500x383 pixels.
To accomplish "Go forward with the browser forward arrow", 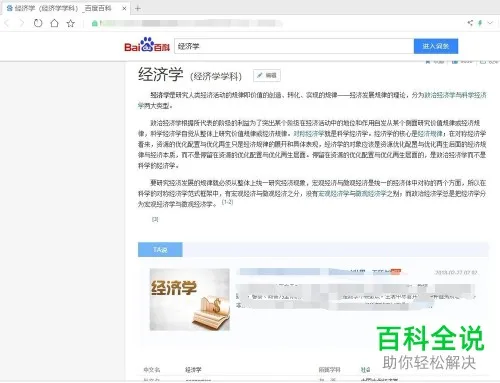I will pyautogui.click(x=22, y=23).
